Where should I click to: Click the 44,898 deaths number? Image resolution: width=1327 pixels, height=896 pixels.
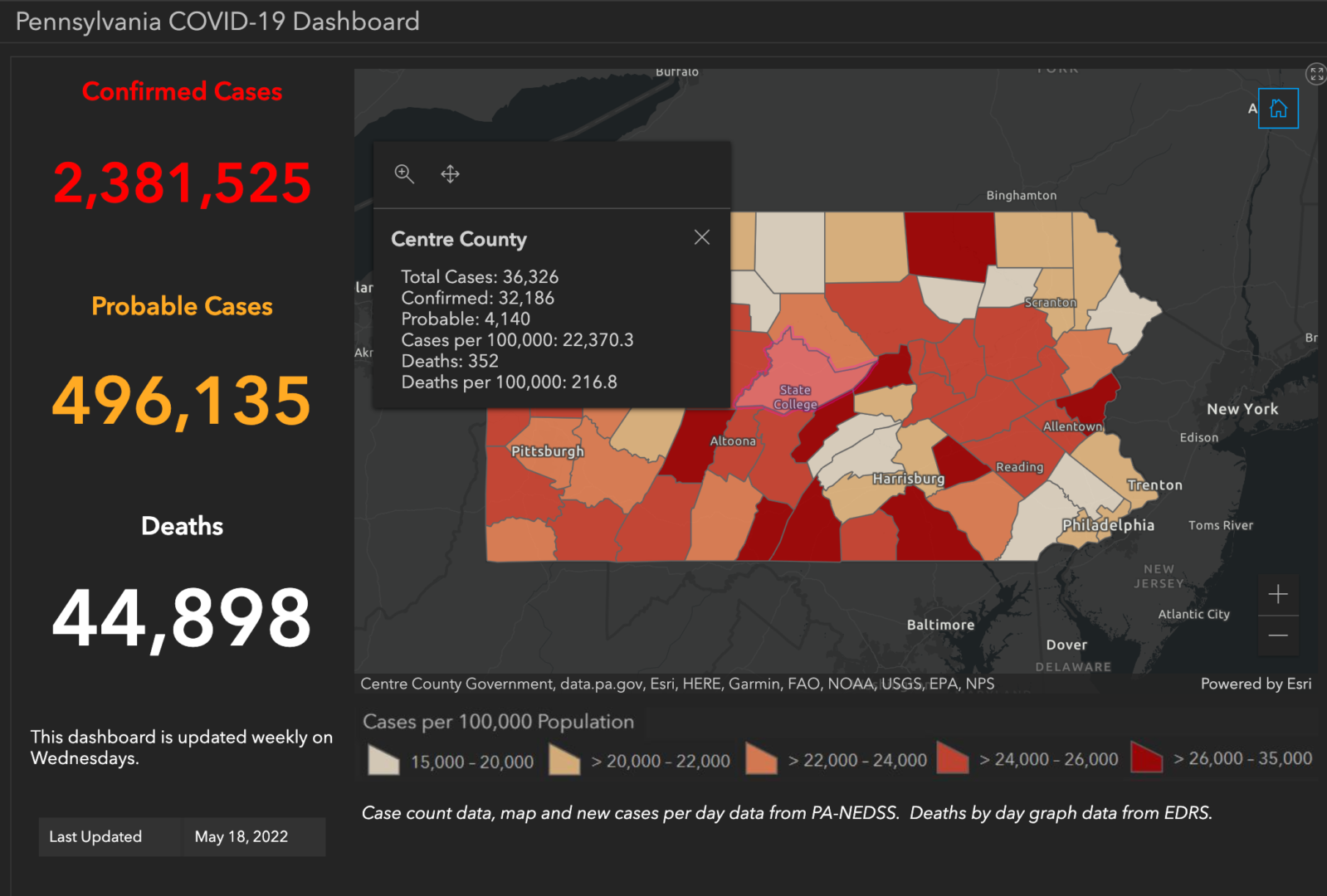[182, 618]
